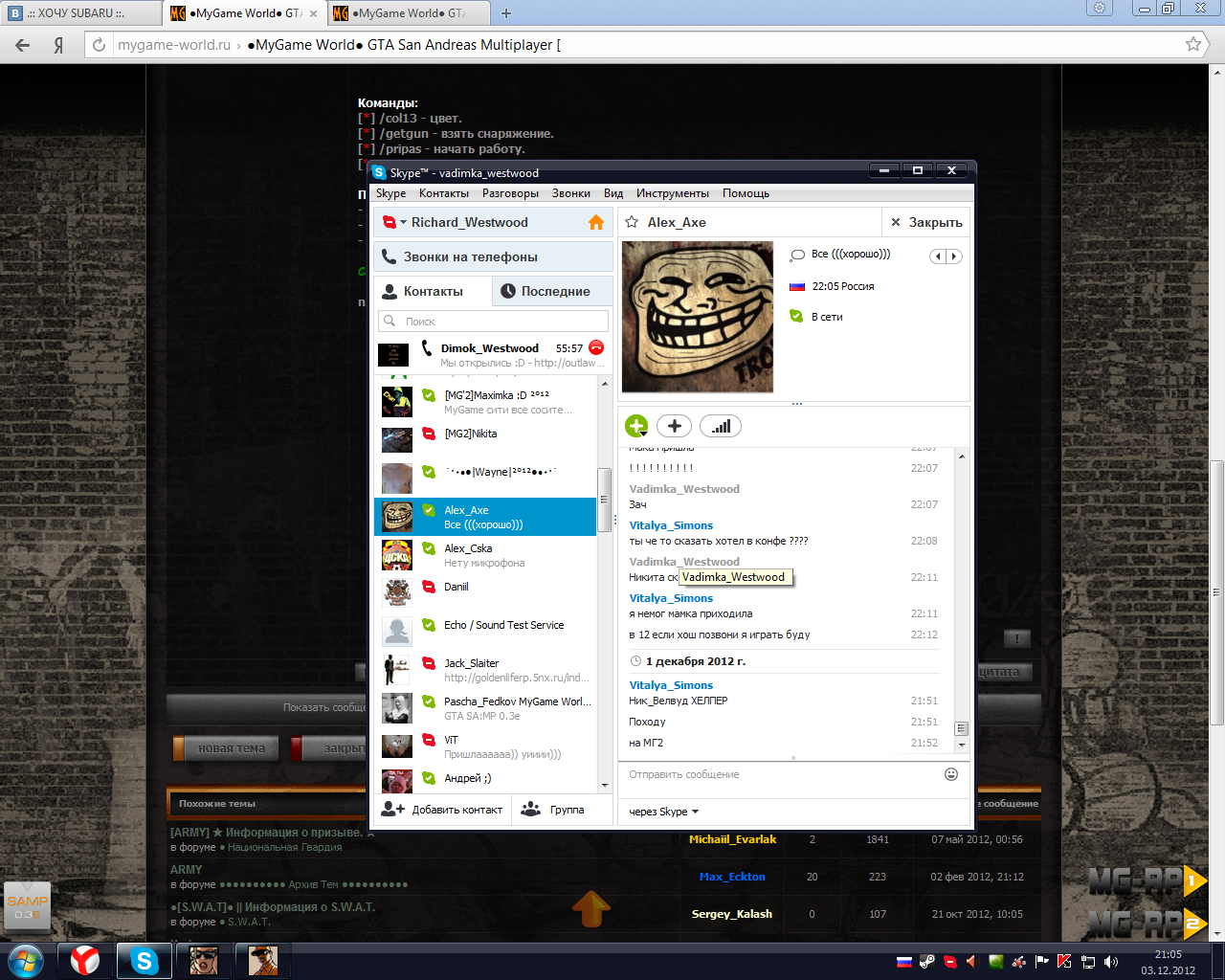The width and height of the screenshot is (1225, 980).
Task: Click orange scroll-to-top arrow on forum
Action: (591, 908)
